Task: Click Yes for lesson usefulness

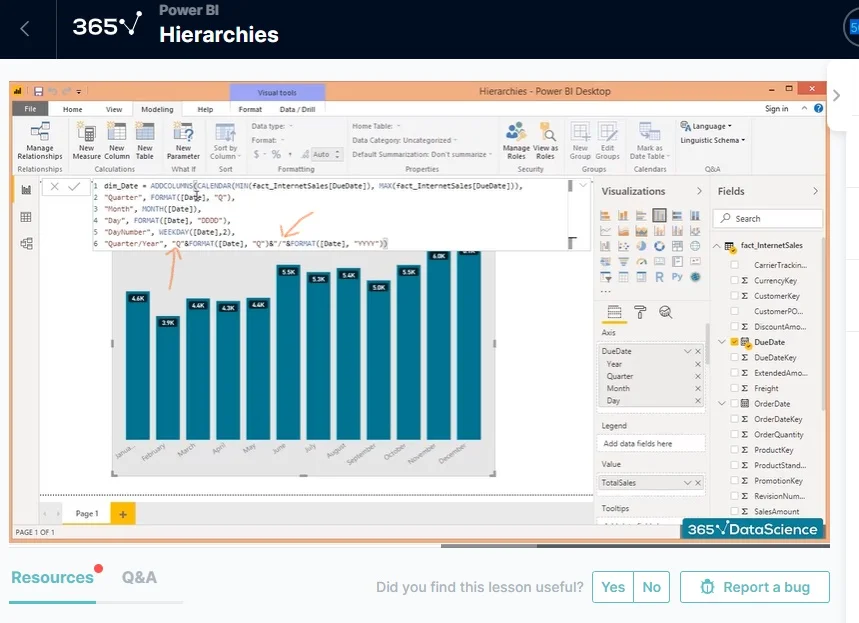Action: click(613, 587)
